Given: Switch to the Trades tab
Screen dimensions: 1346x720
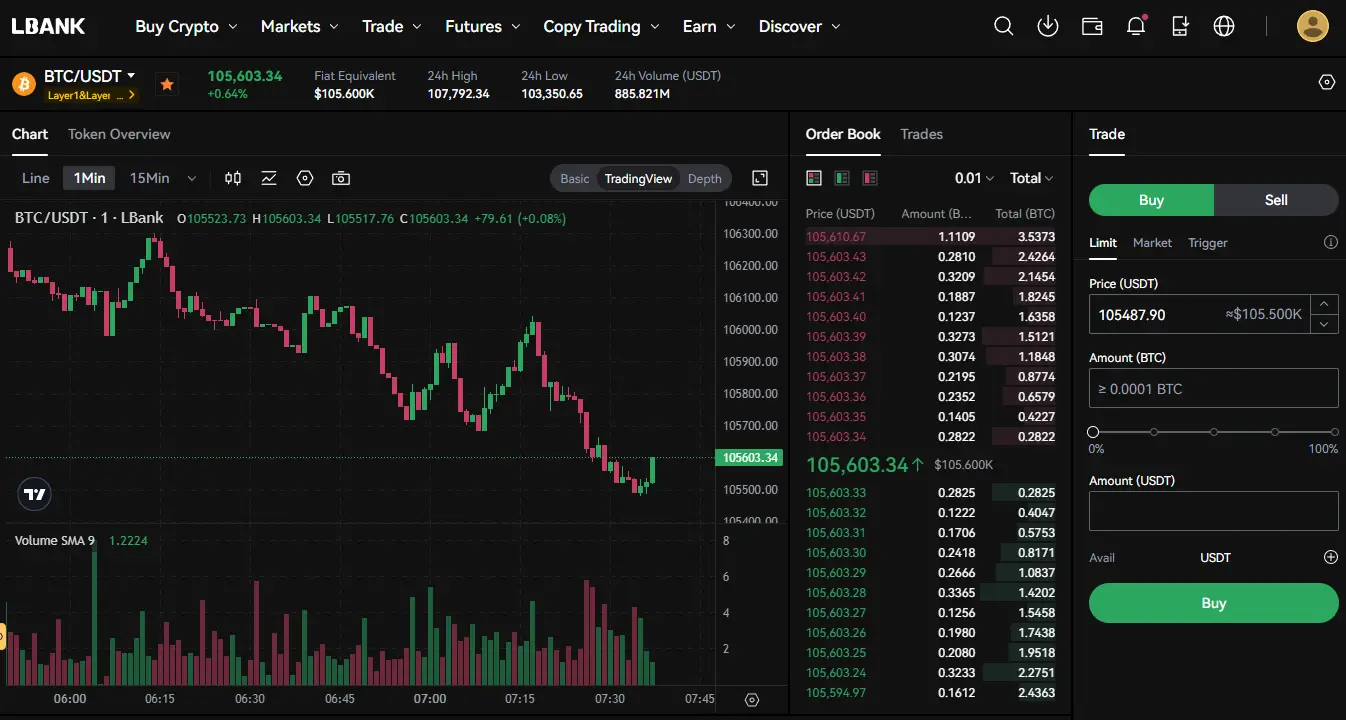Looking at the screenshot, I should pyautogui.click(x=921, y=134).
